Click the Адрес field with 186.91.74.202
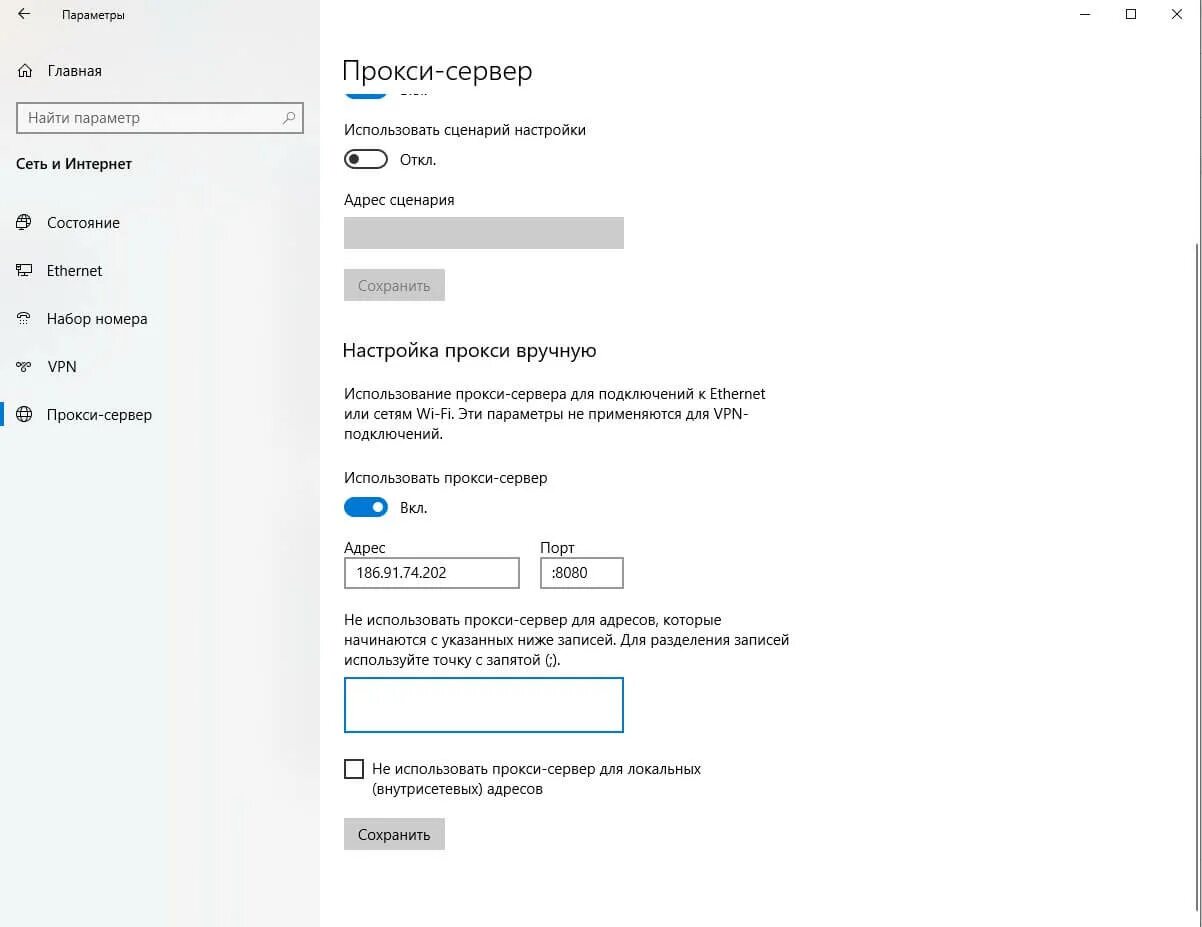1202x927 pixels. tap(432, 573)
